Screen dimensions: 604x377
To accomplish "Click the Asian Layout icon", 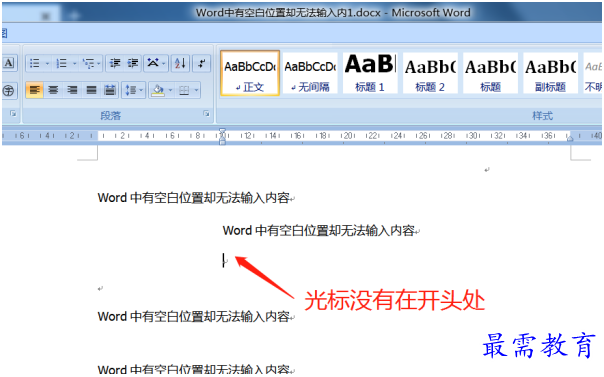I will pyautogui.click(x=153, y=63).
